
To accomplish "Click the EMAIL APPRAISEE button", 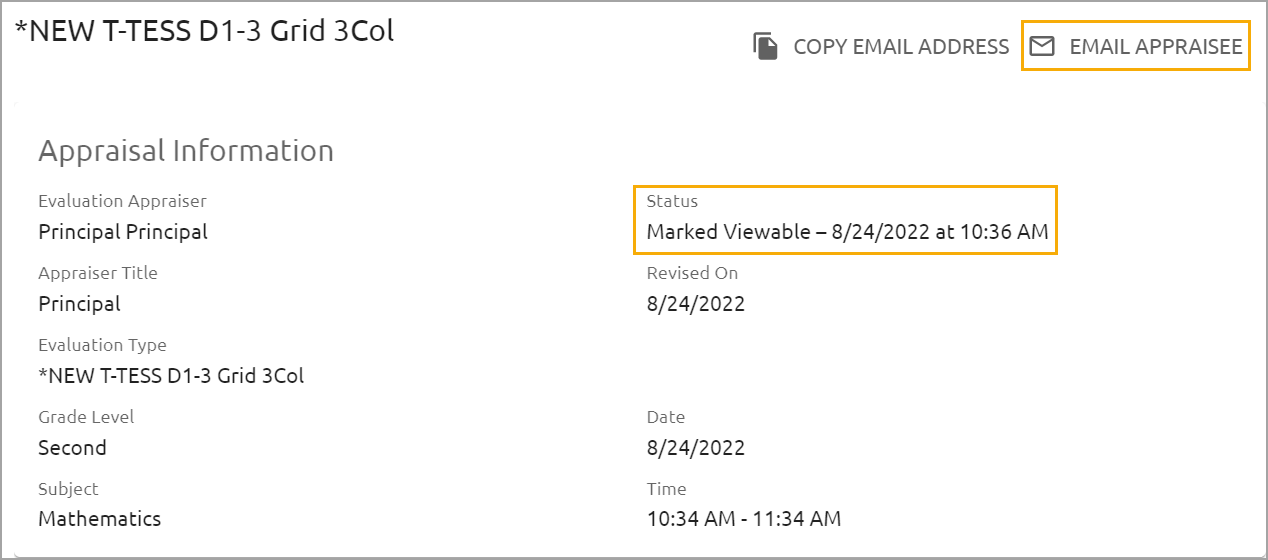I will pos(1136,46).
